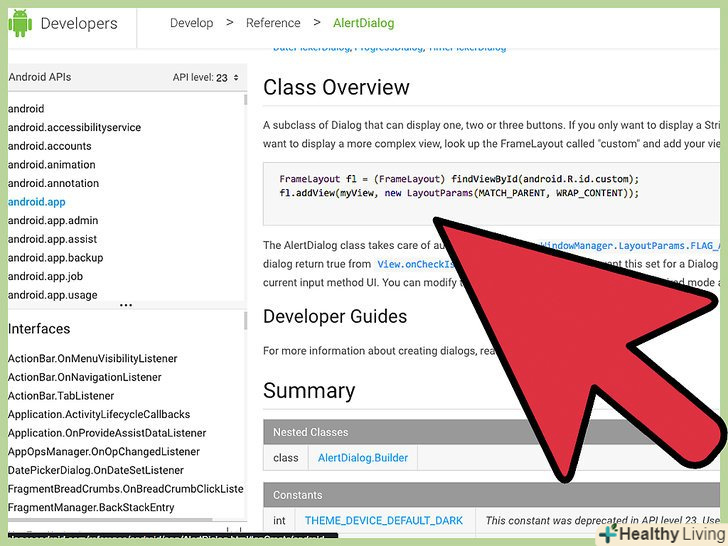This screenshot has height=546, width=728.
Task: Click the three-dot panel divider handle
Action: point(126,305)
